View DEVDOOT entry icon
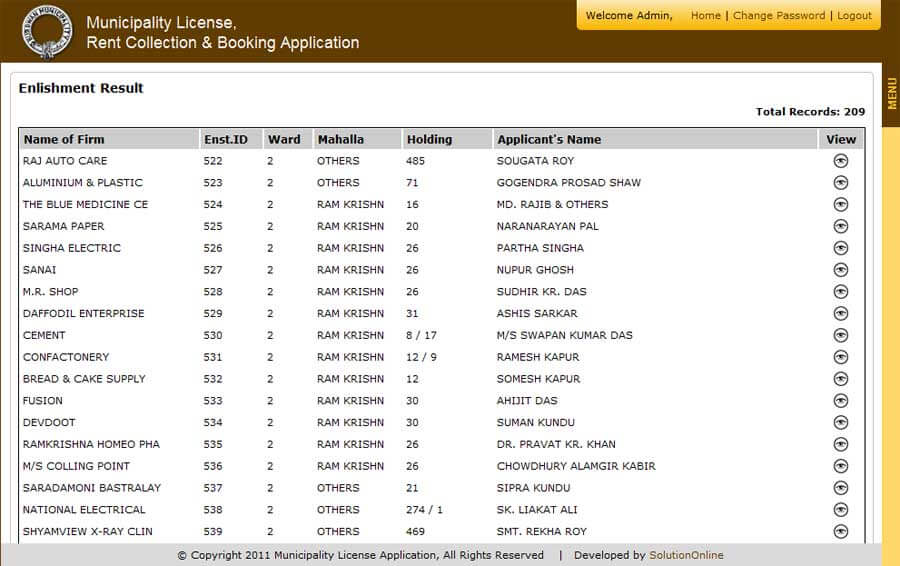 [840, 423]
